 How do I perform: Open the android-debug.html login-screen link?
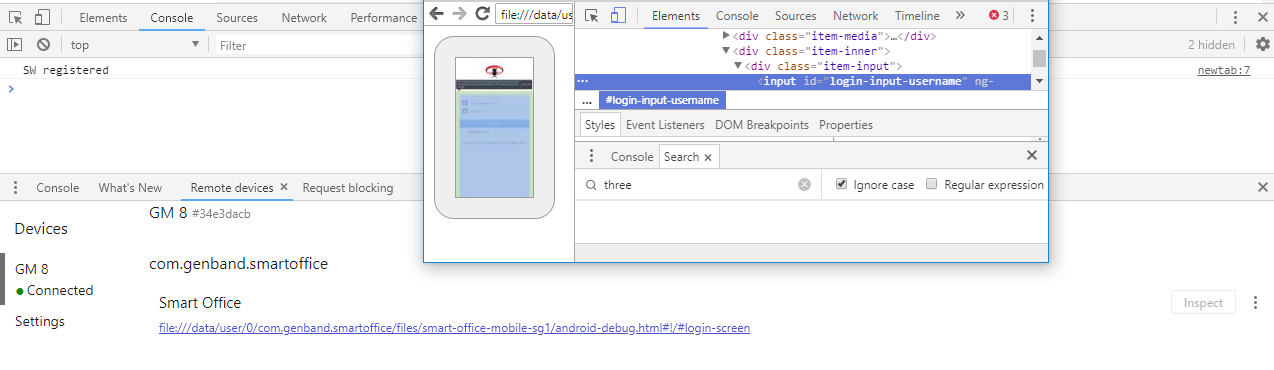click(454, 328)
